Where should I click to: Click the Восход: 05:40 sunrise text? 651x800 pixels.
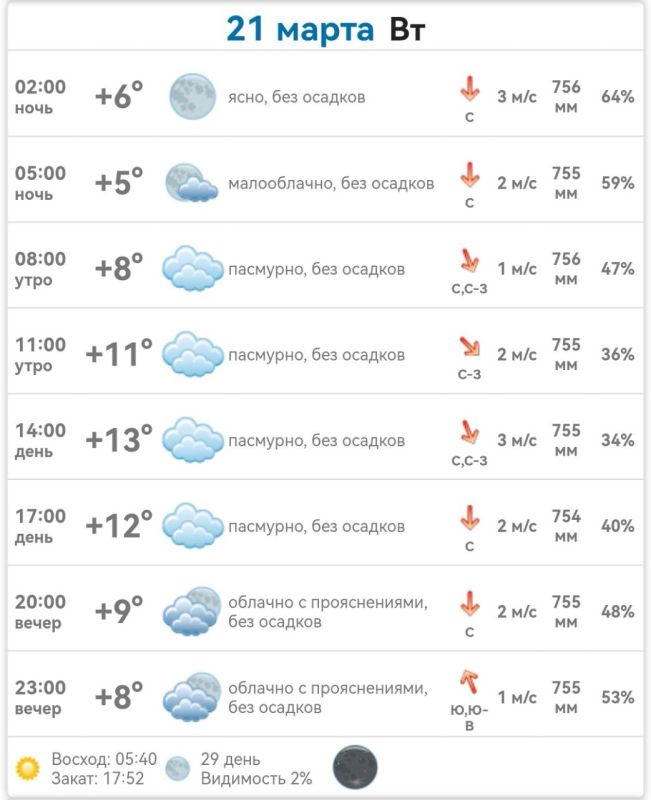[x=104, y=759]
